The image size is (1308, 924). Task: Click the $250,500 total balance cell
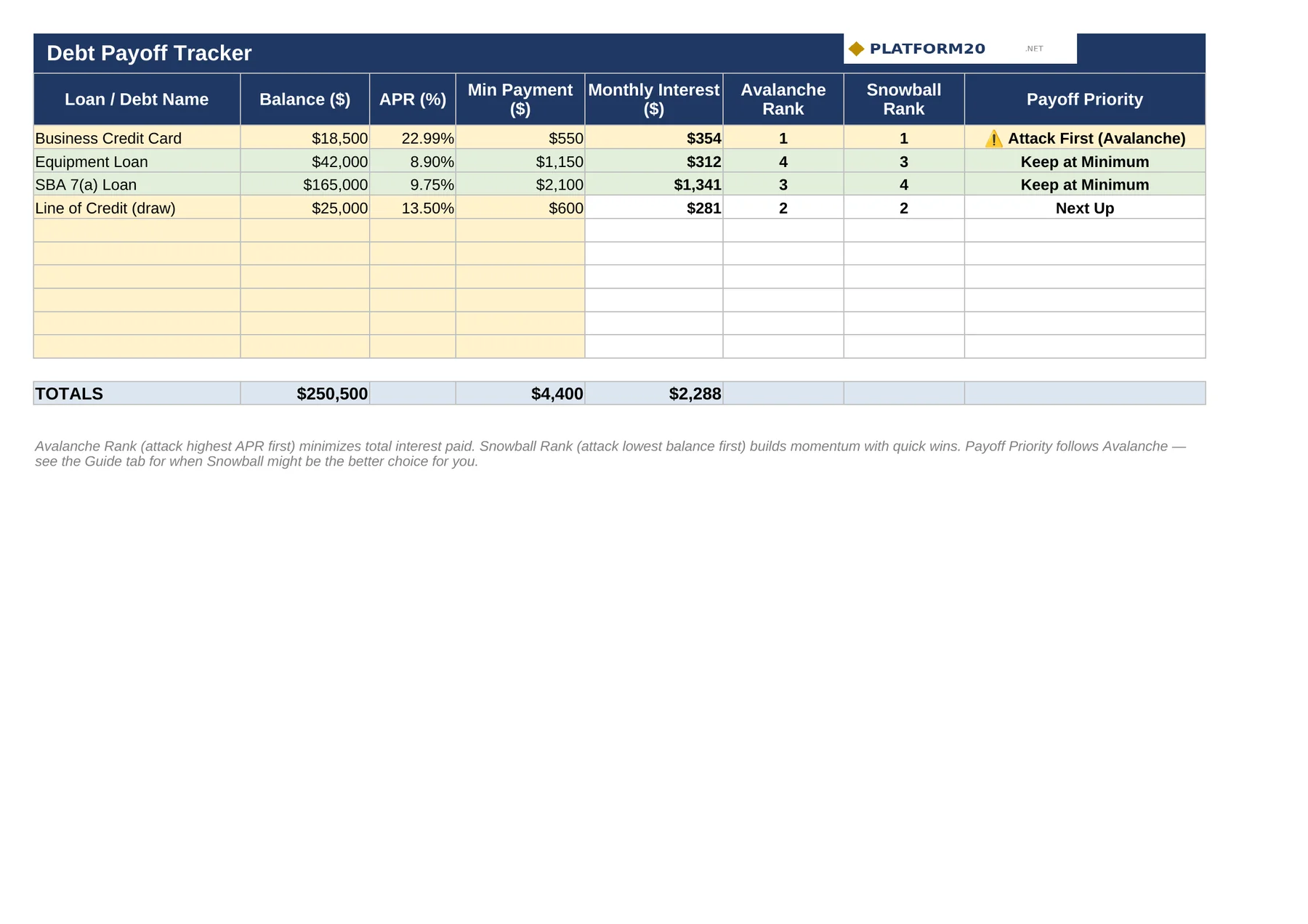[x=305, y=393]
